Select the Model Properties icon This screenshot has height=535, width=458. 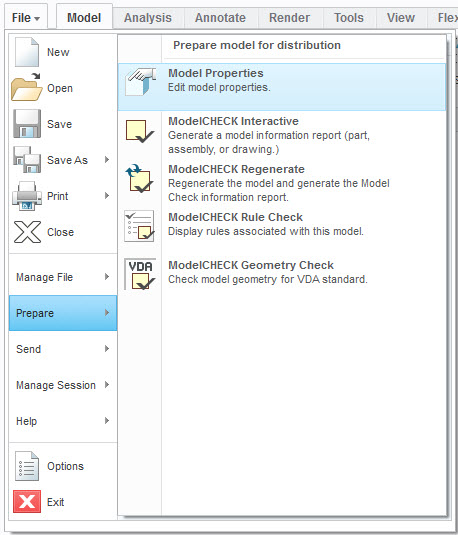pos(140,82)
